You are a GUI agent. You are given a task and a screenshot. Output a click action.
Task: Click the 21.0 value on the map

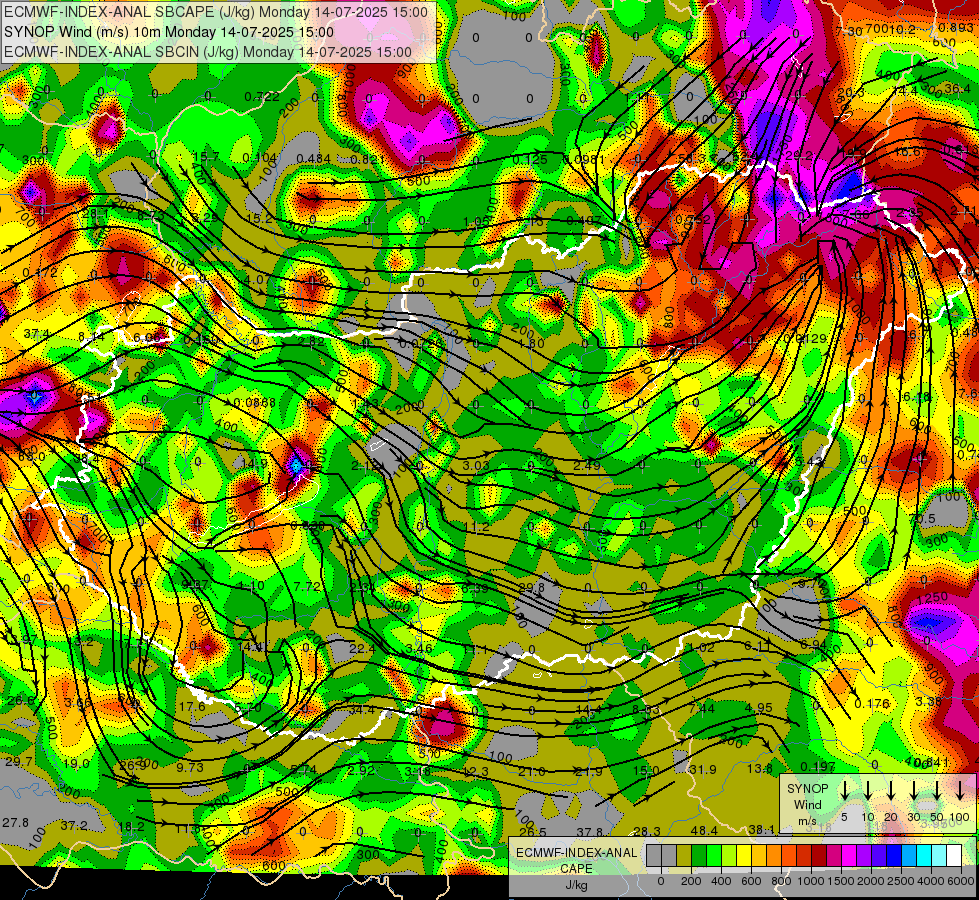coord(532,772)
